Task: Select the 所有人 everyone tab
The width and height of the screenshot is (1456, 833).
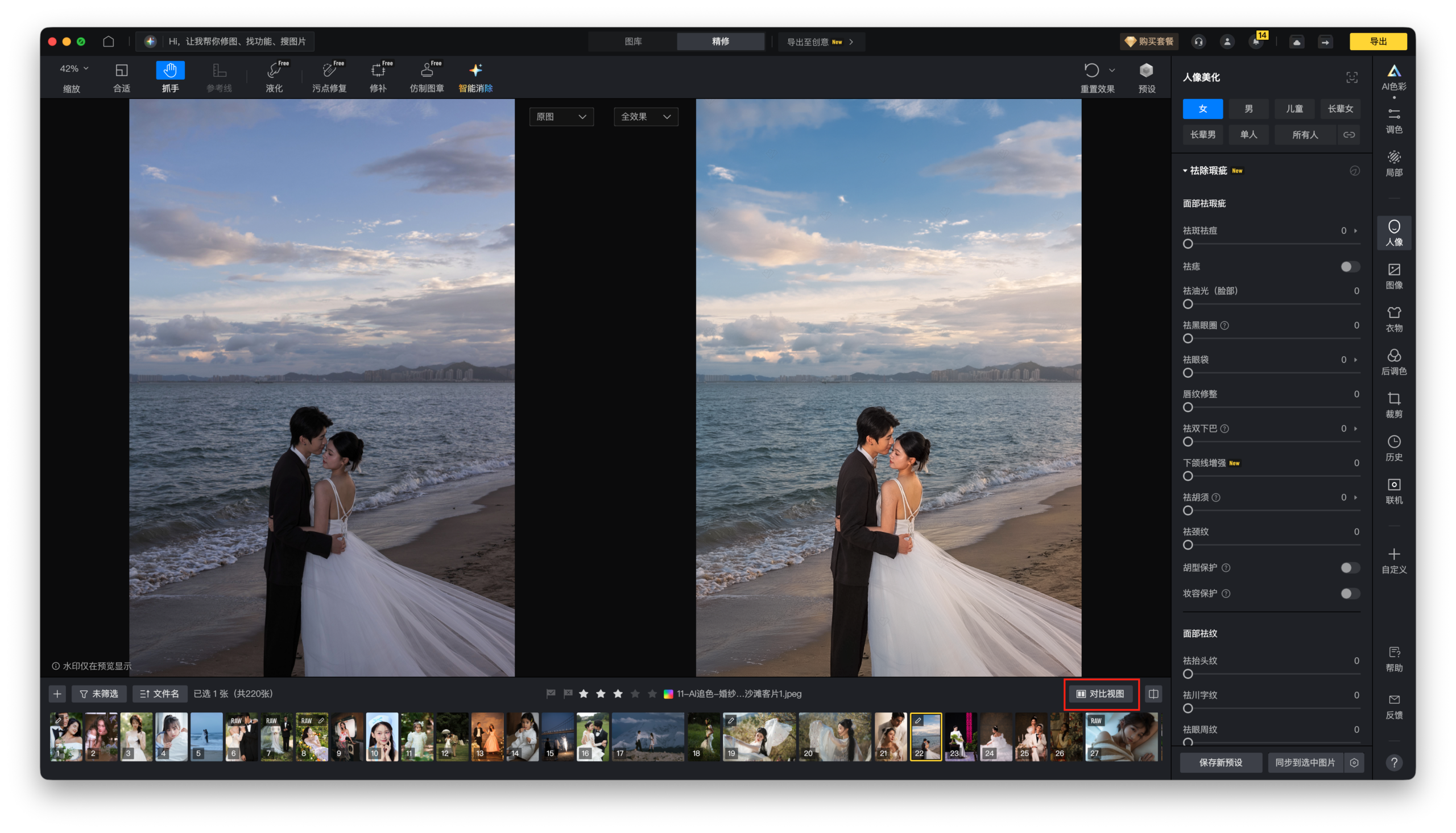Action: pyautogui.click(x=1305, y=135)
